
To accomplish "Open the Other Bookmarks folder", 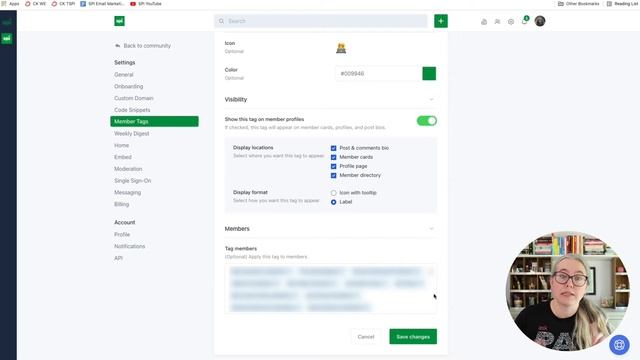I will [578, 4].
